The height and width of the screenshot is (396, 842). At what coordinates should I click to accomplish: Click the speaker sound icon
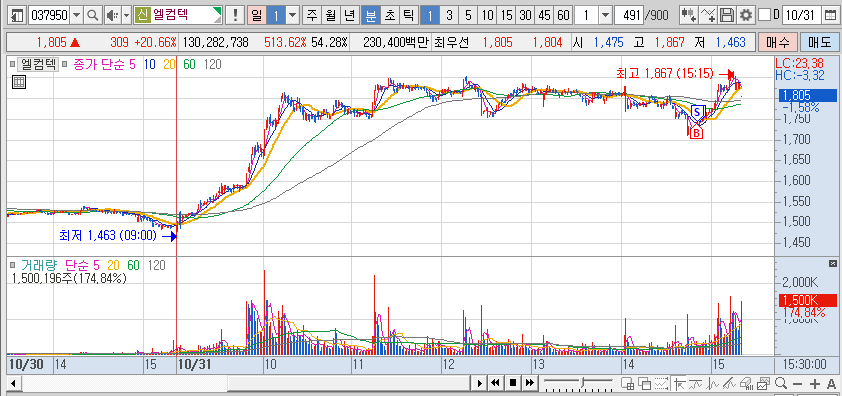tap(112, 15)
